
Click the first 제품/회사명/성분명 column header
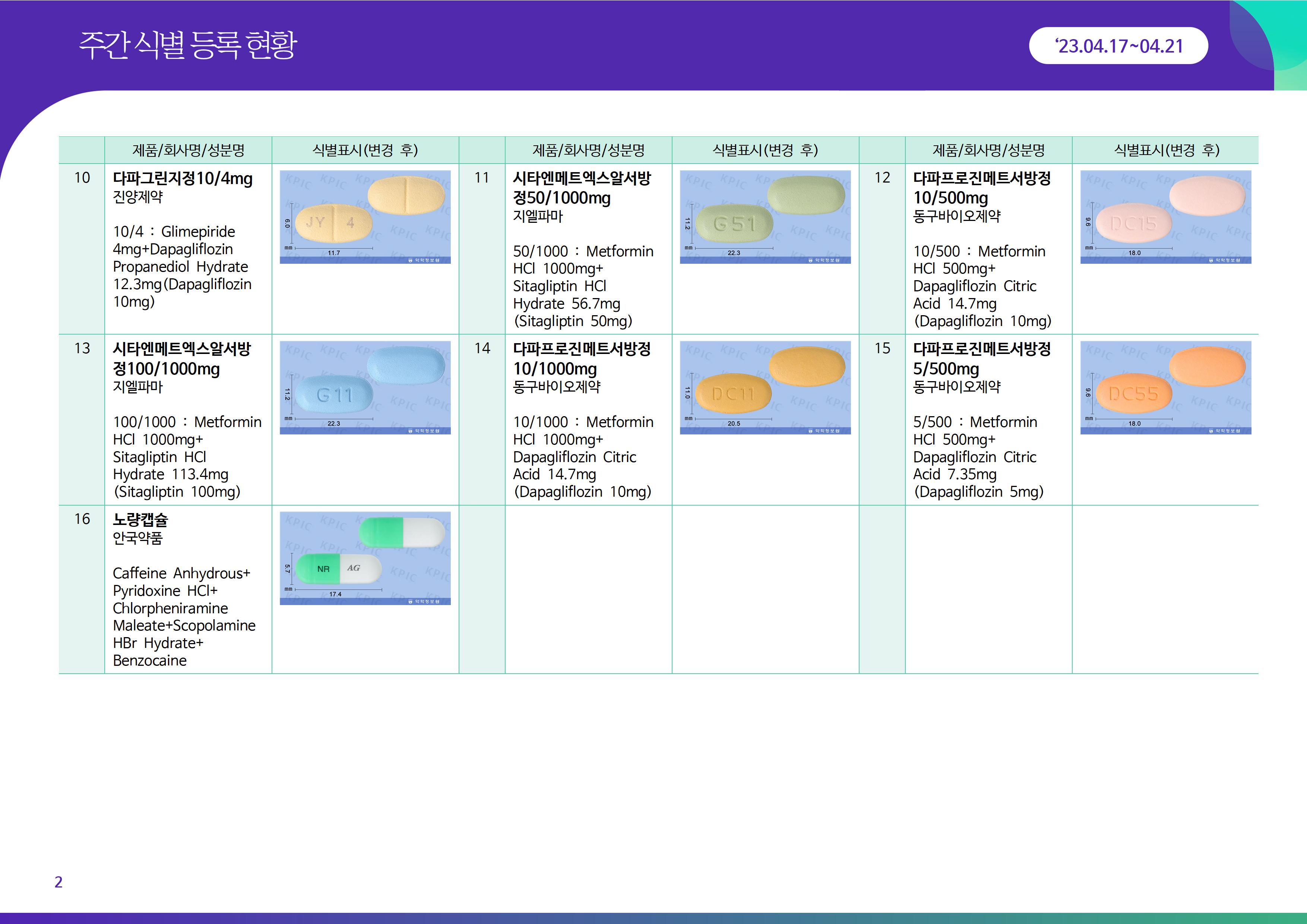[x=189, y=150]
